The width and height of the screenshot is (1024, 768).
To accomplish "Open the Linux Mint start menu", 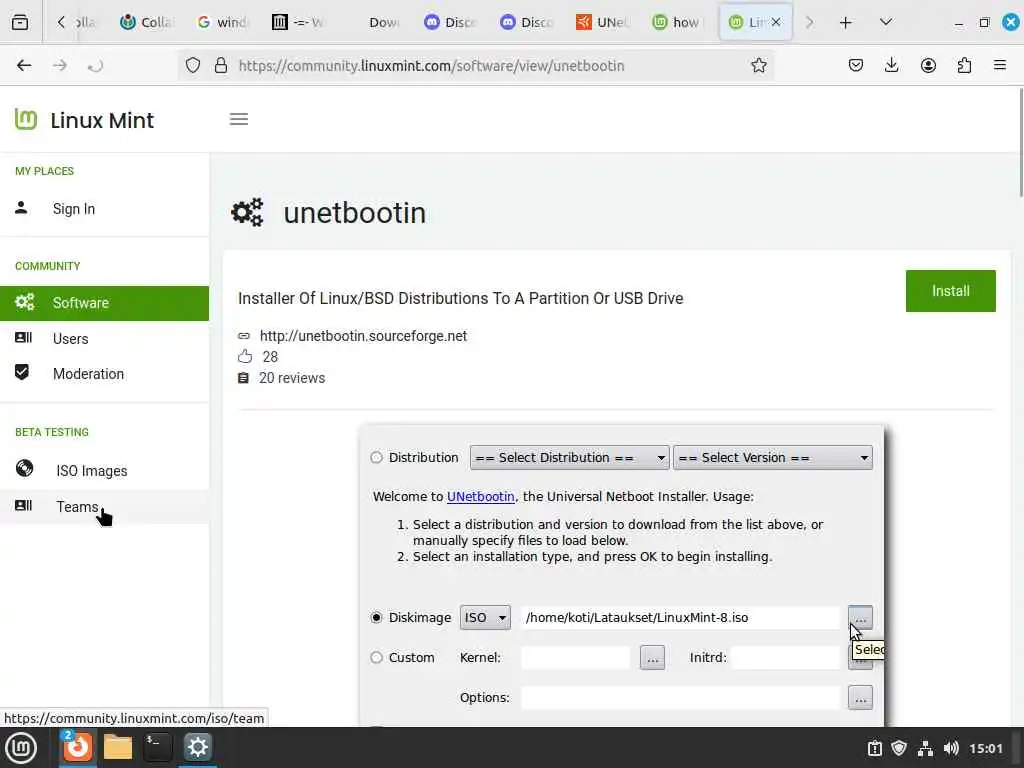I will point(21,748).
